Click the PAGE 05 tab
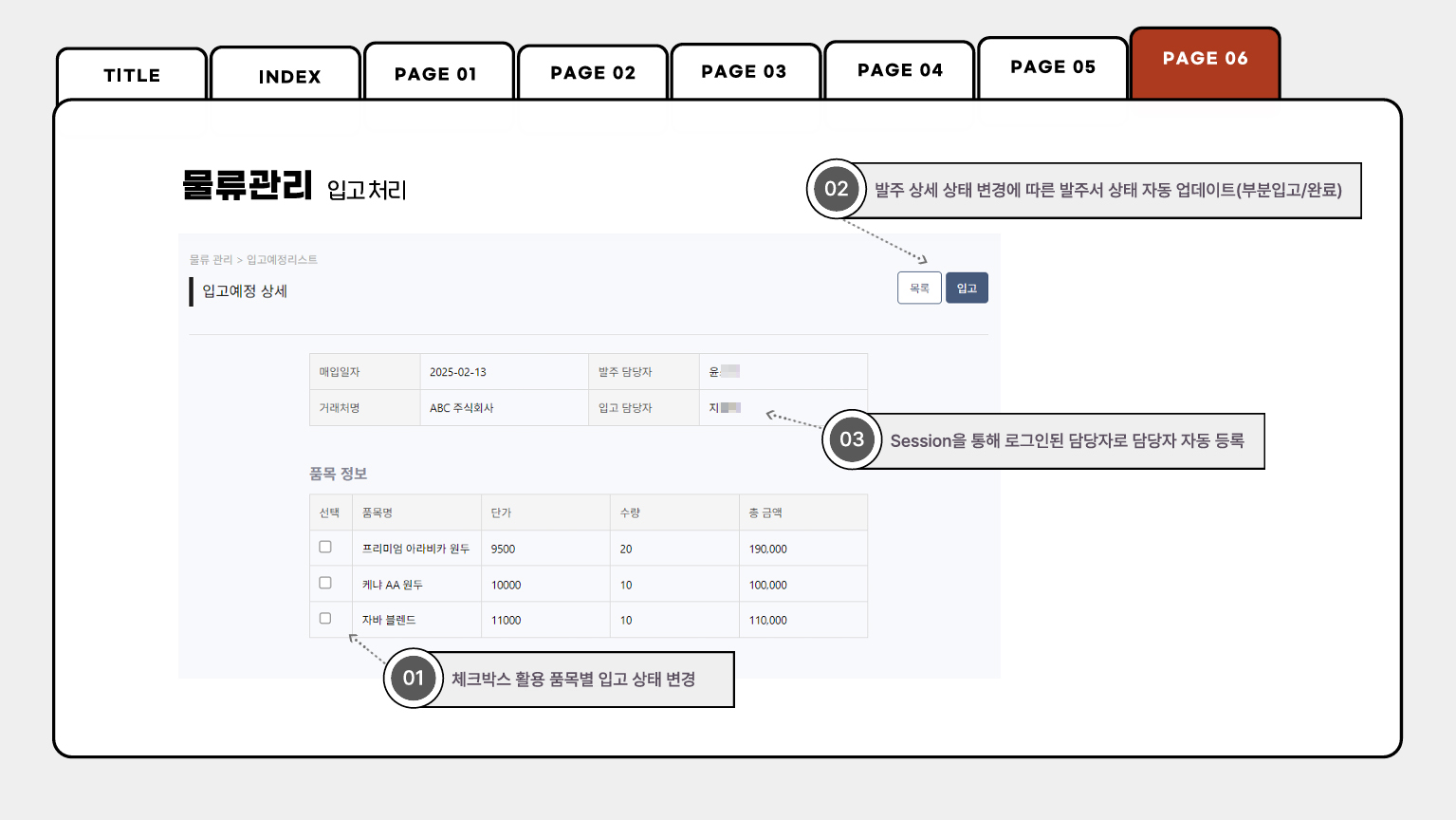This screenshot has height=820, width=1456. 1053,67
